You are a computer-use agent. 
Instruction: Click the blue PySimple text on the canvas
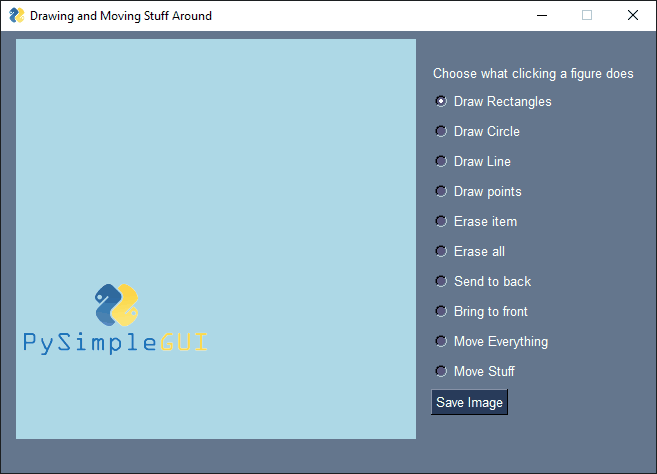[x=90, y=344]
